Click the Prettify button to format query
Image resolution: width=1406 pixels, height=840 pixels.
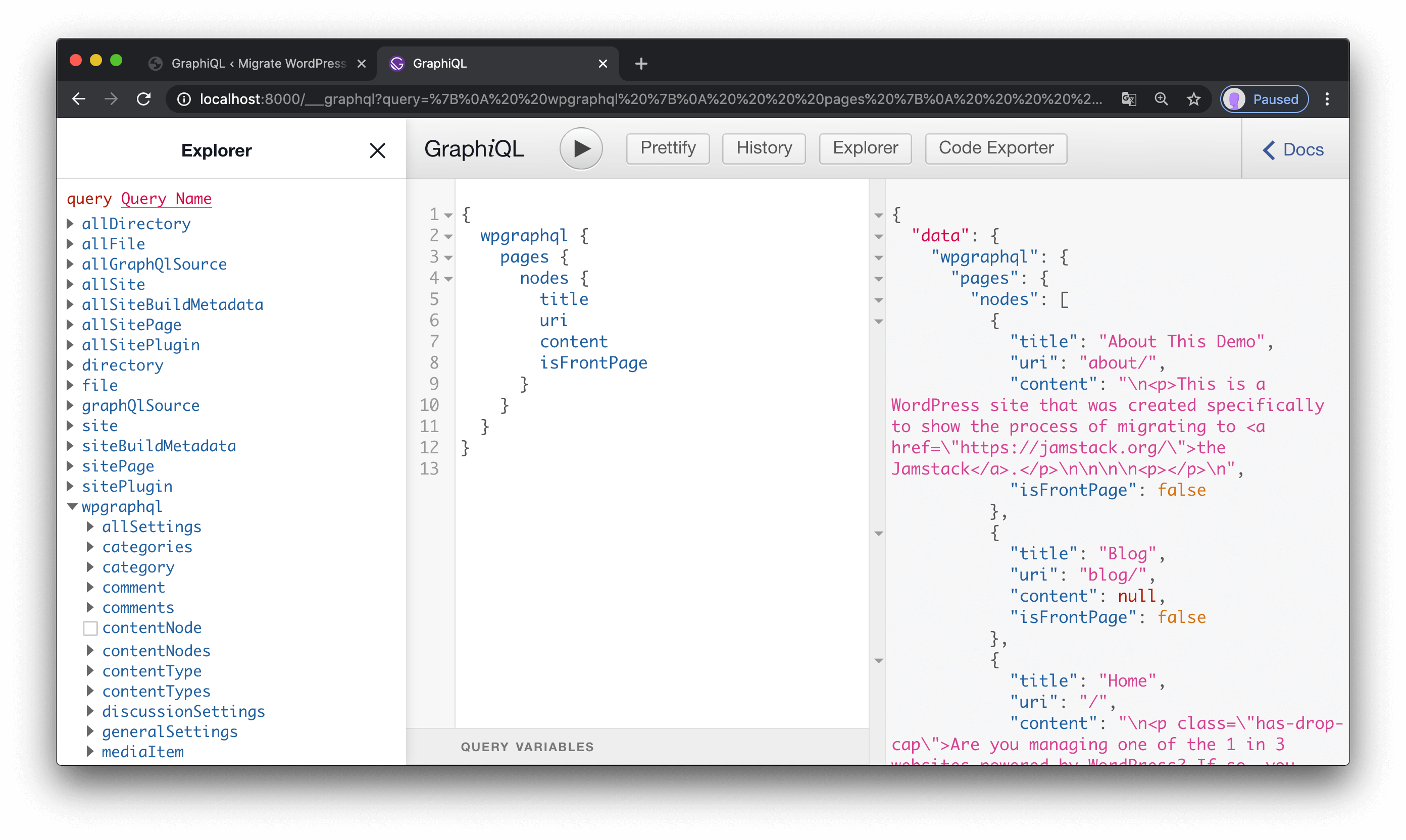coord(666,149)
